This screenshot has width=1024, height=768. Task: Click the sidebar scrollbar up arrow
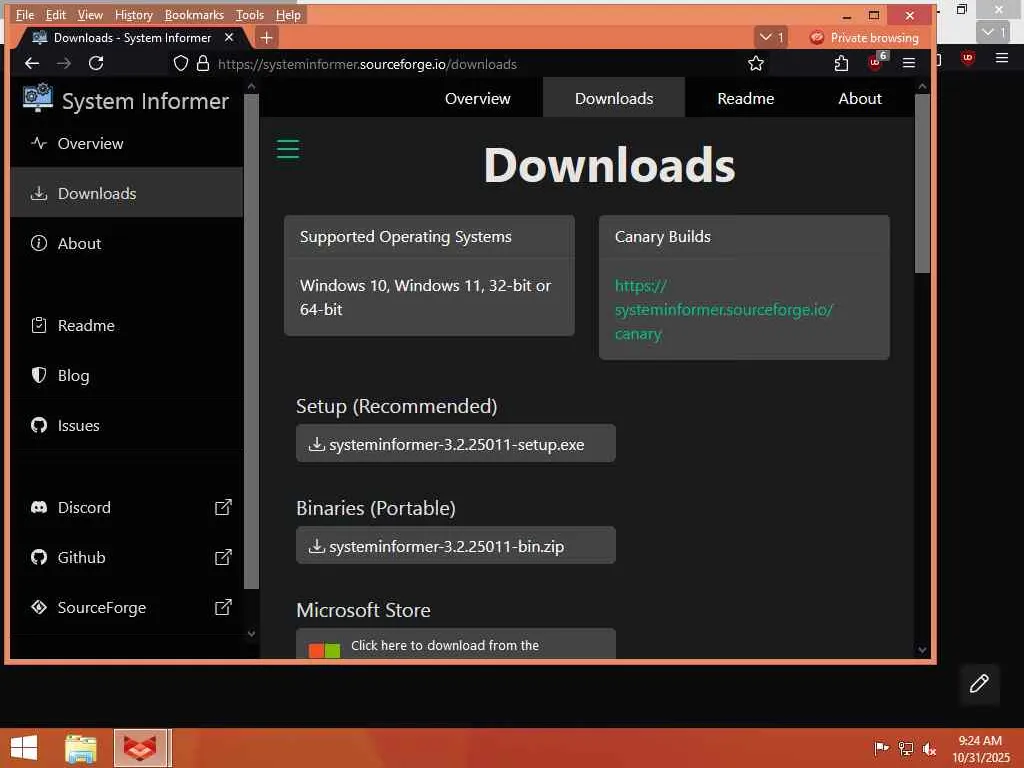251,86
